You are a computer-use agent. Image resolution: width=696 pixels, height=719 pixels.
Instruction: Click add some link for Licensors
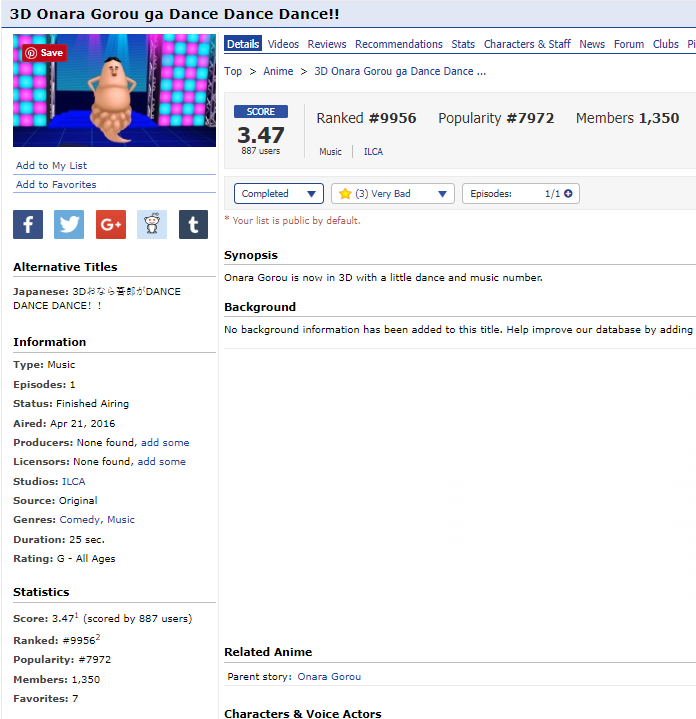coord(161,462)
